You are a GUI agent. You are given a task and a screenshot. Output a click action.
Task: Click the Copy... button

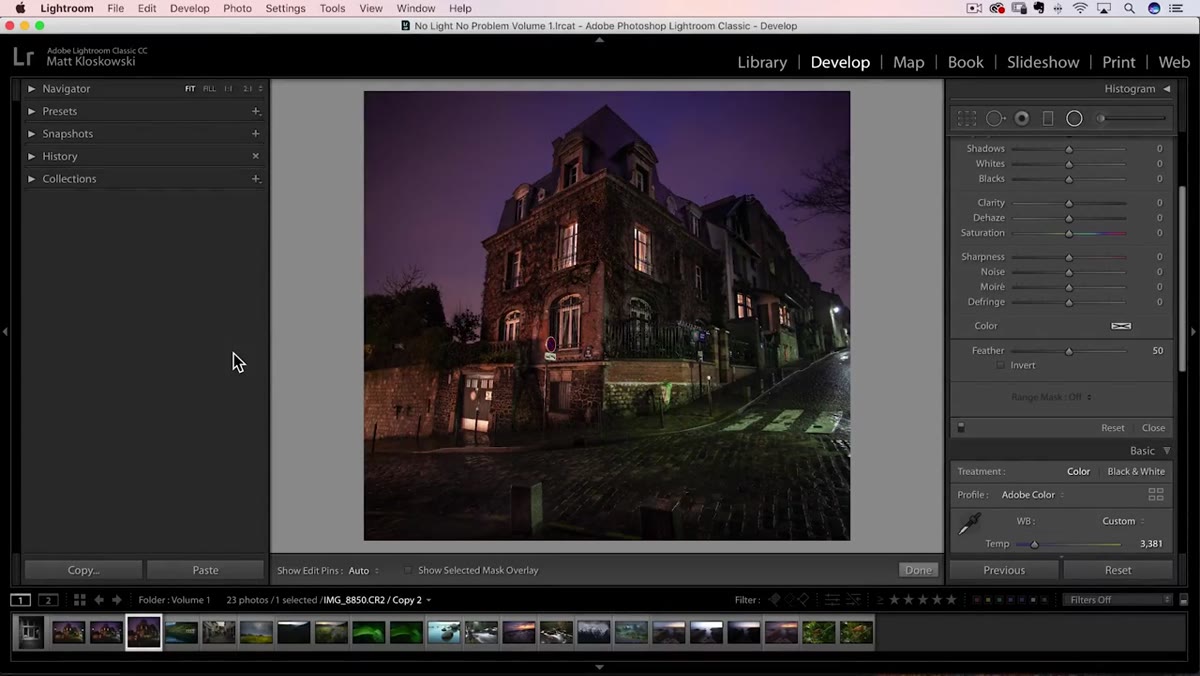click(x=83, y=570)
